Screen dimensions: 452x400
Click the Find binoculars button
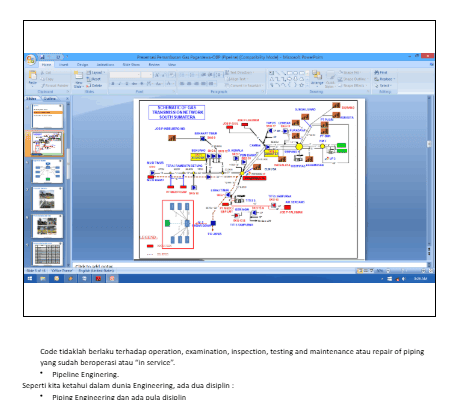click(380, 72)
